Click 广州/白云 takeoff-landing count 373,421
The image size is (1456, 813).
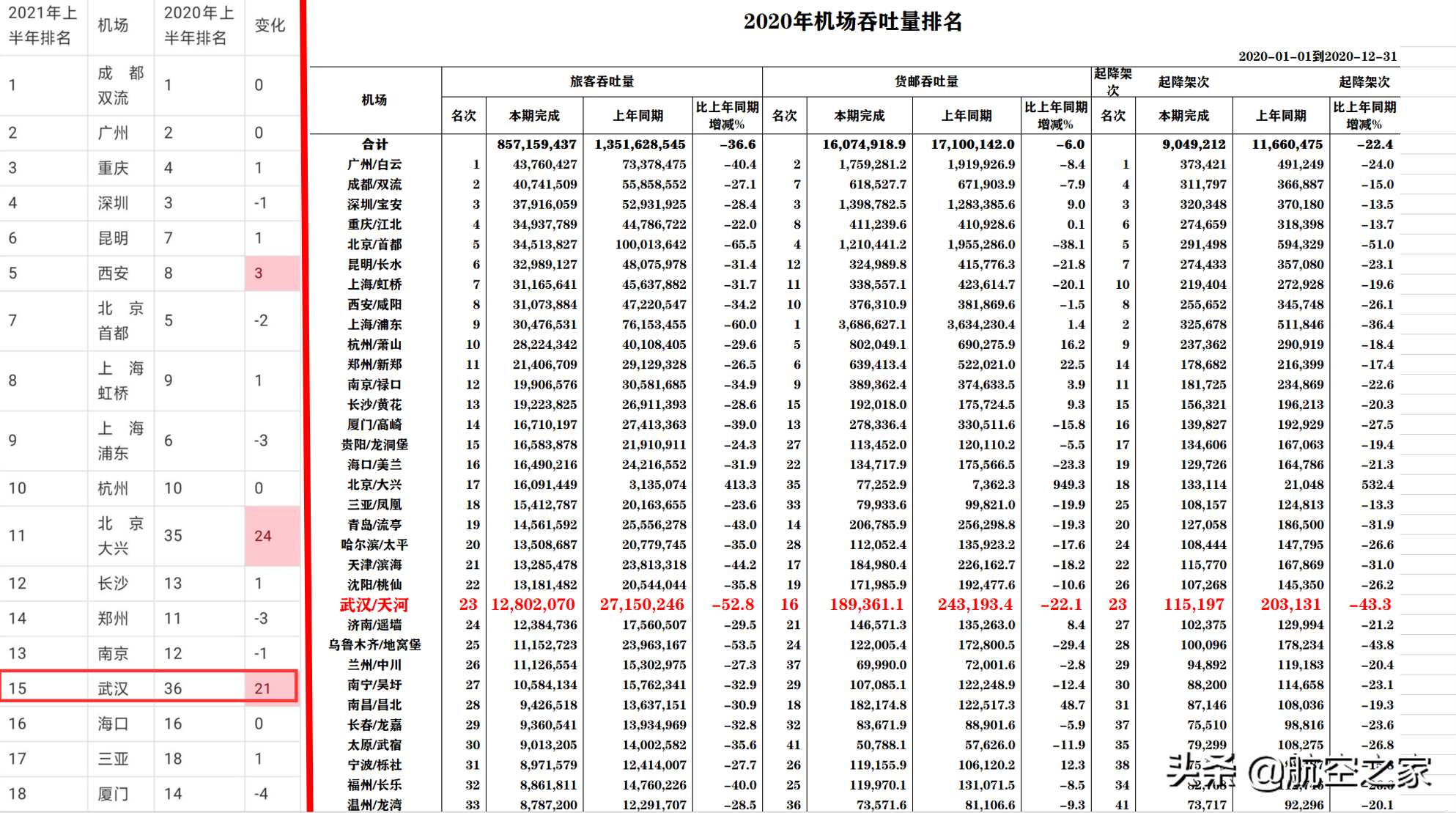(1202, 164)
